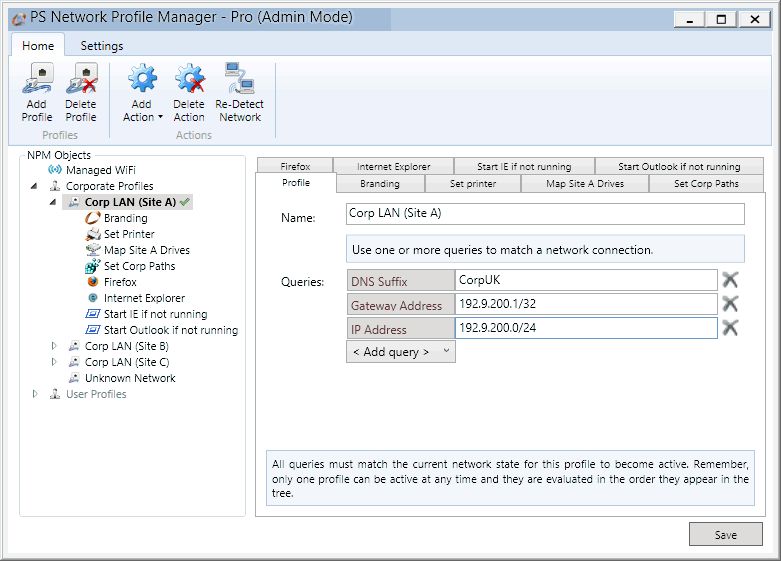The width and height of the screenshot is (781, 561).
Task: Expand the Corp LAN (Site B) node
Action: (54, 346)
